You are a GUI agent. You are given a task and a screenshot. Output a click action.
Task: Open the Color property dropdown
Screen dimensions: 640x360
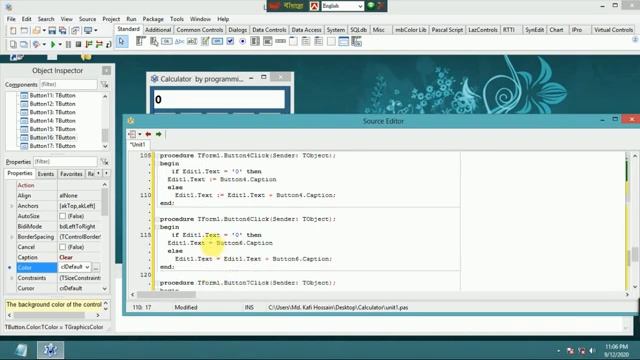(x=87, y=267)
